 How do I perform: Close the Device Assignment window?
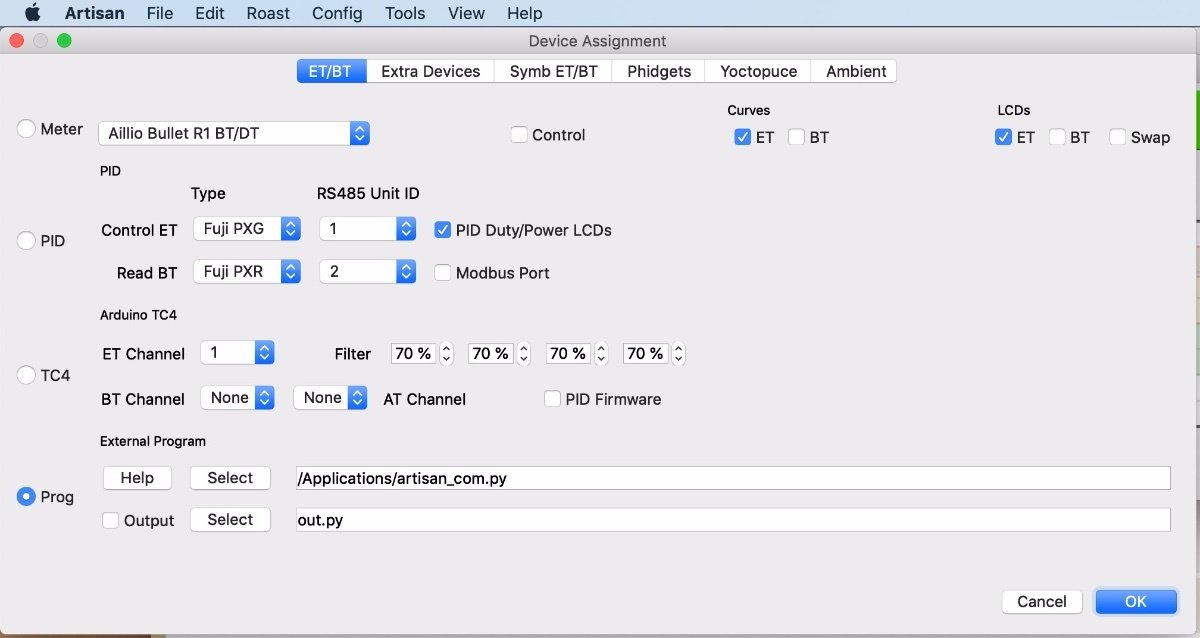pyautogui.click(x=16, y=41)
